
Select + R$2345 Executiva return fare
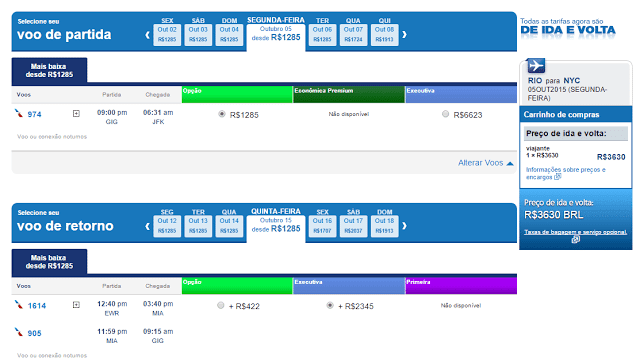click(330, 305)
